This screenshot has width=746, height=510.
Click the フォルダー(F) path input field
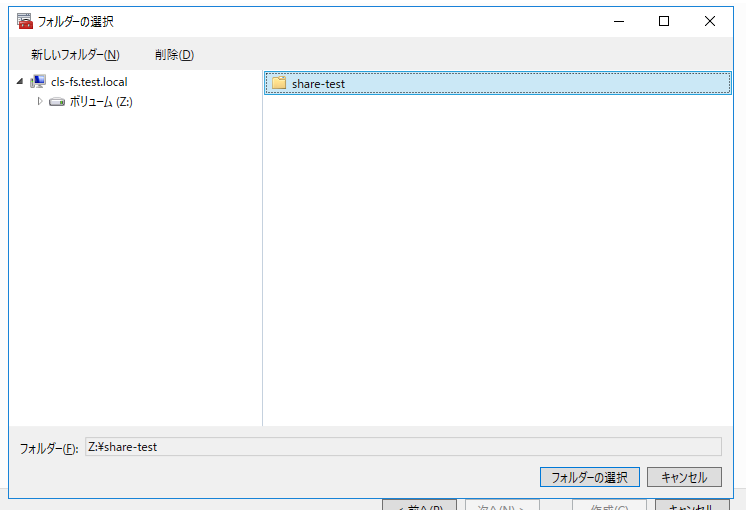click(x=403, y=447)
